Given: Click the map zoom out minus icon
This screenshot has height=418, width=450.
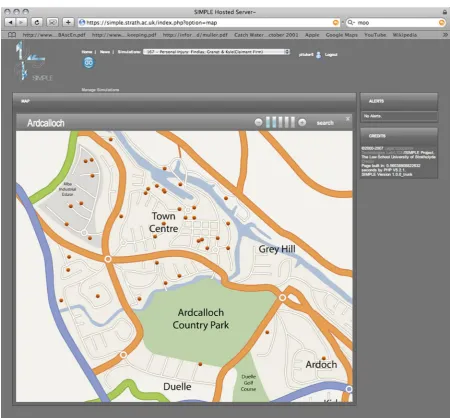Looking at the screenshot, I should (x=259, y=122).
